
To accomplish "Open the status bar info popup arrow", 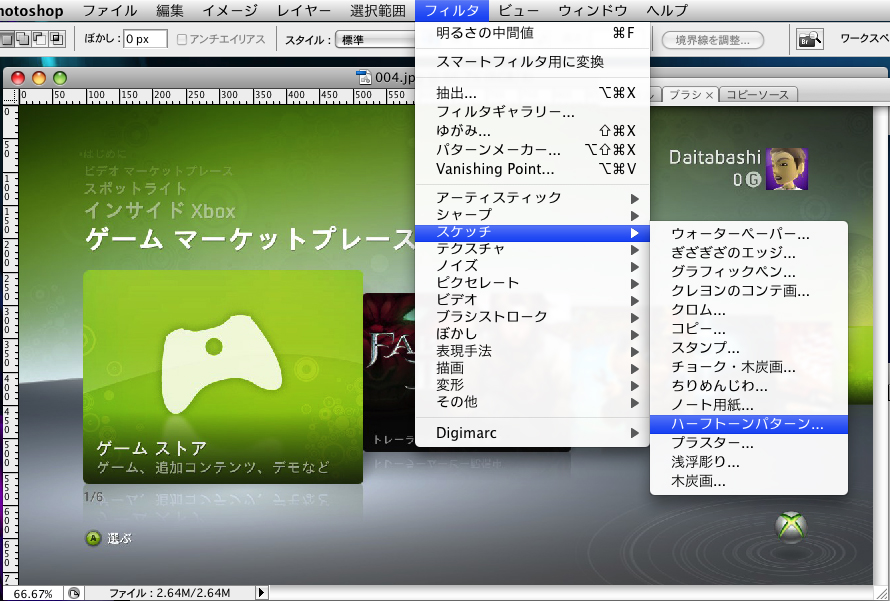I will click(261, 593).
